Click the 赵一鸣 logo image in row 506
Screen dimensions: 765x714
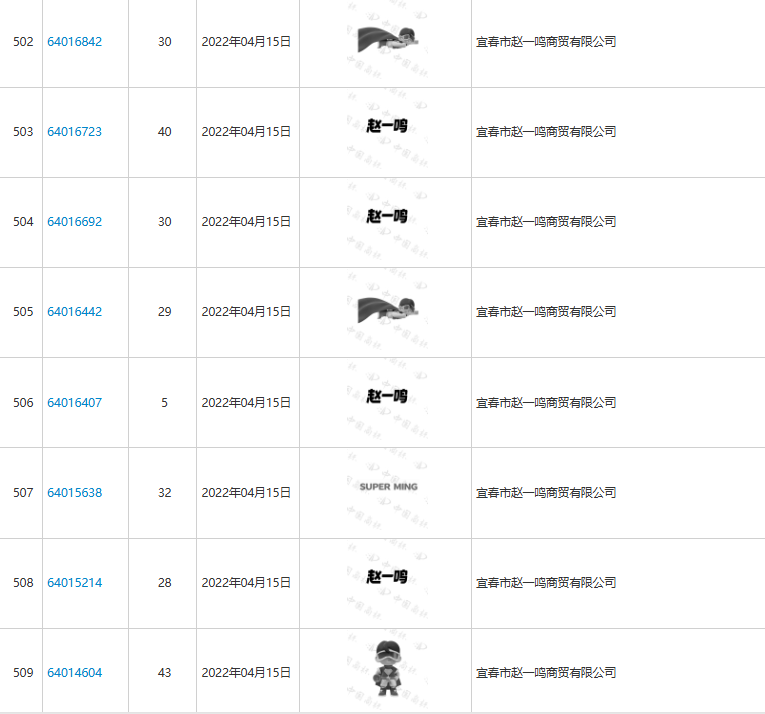coord(386,397)
